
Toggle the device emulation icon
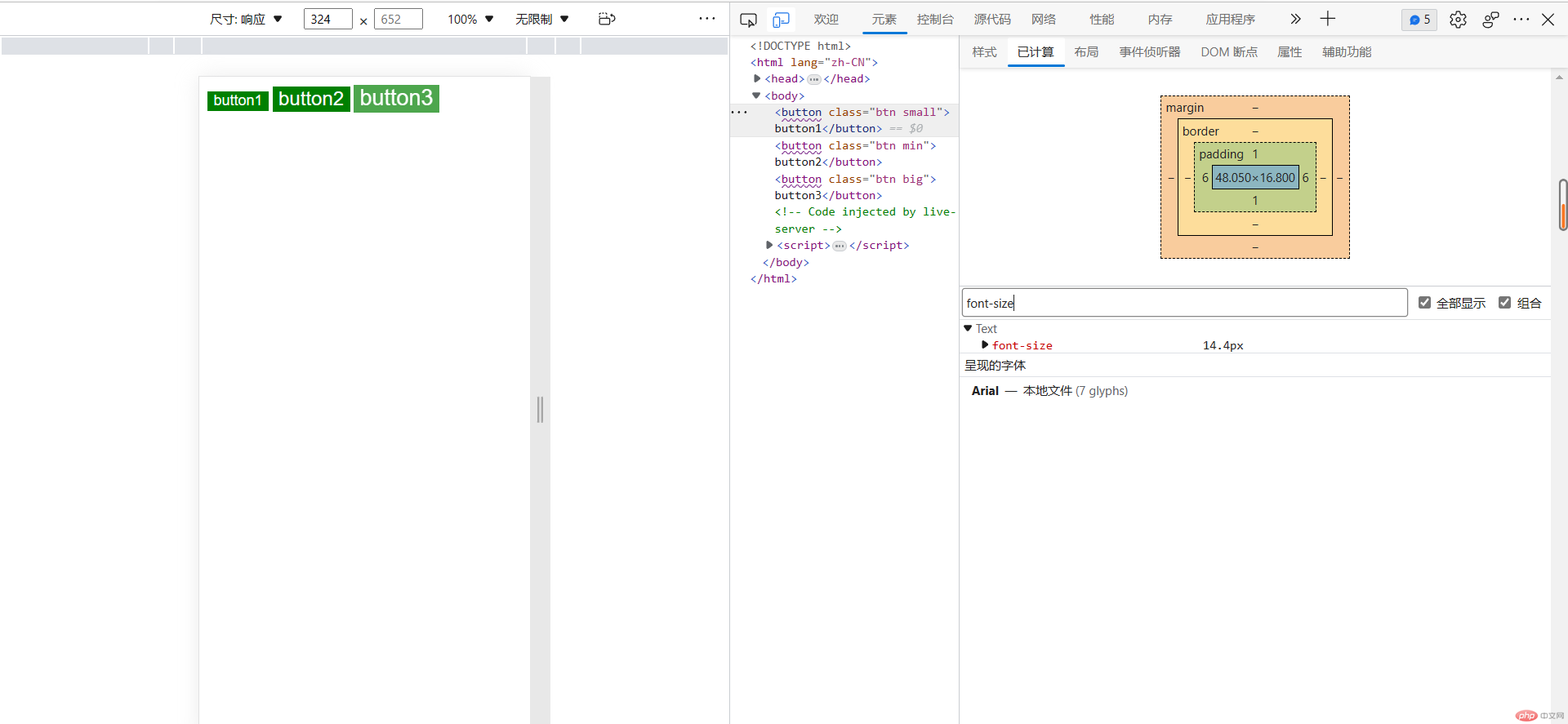[x=781, y=20]
